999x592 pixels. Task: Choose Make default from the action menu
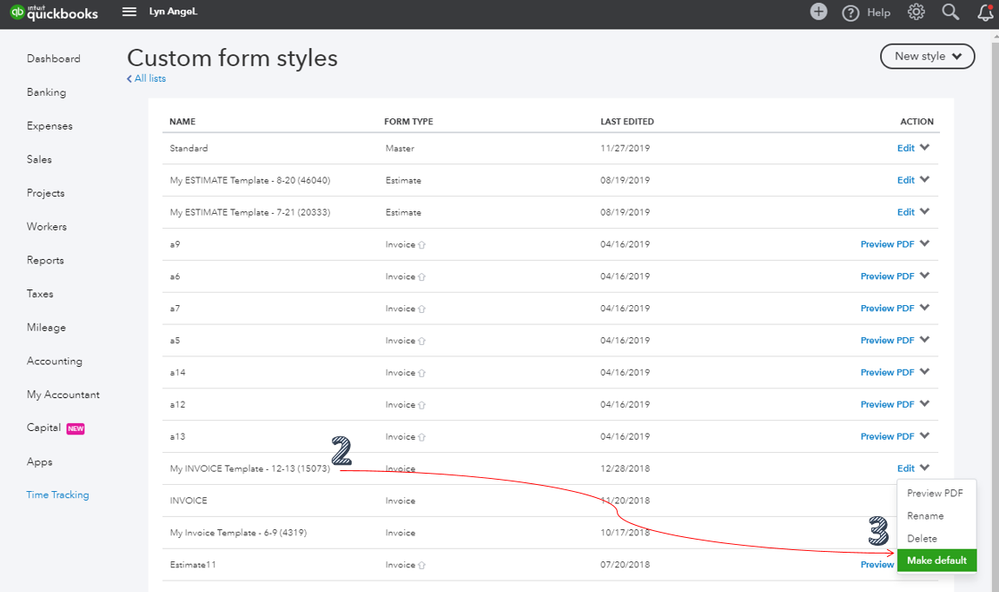(x=937, y=560)
